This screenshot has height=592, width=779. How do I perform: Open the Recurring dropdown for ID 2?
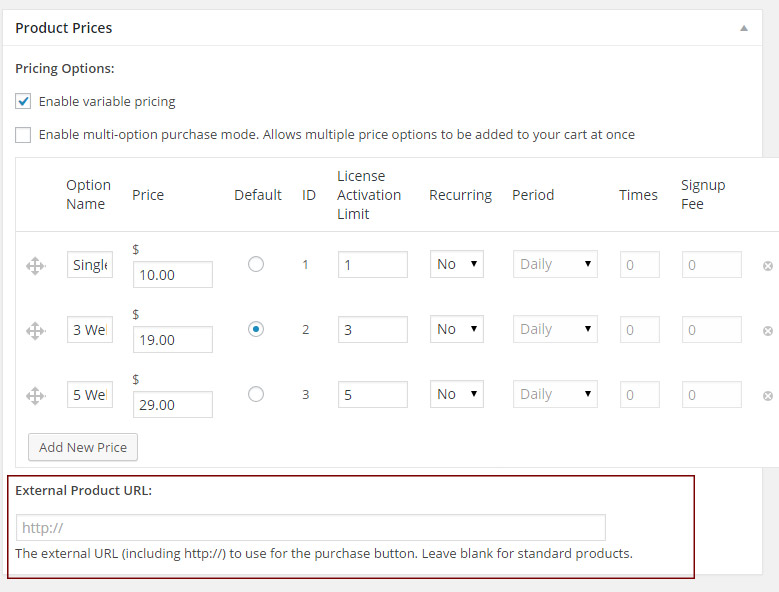[457, 329]
